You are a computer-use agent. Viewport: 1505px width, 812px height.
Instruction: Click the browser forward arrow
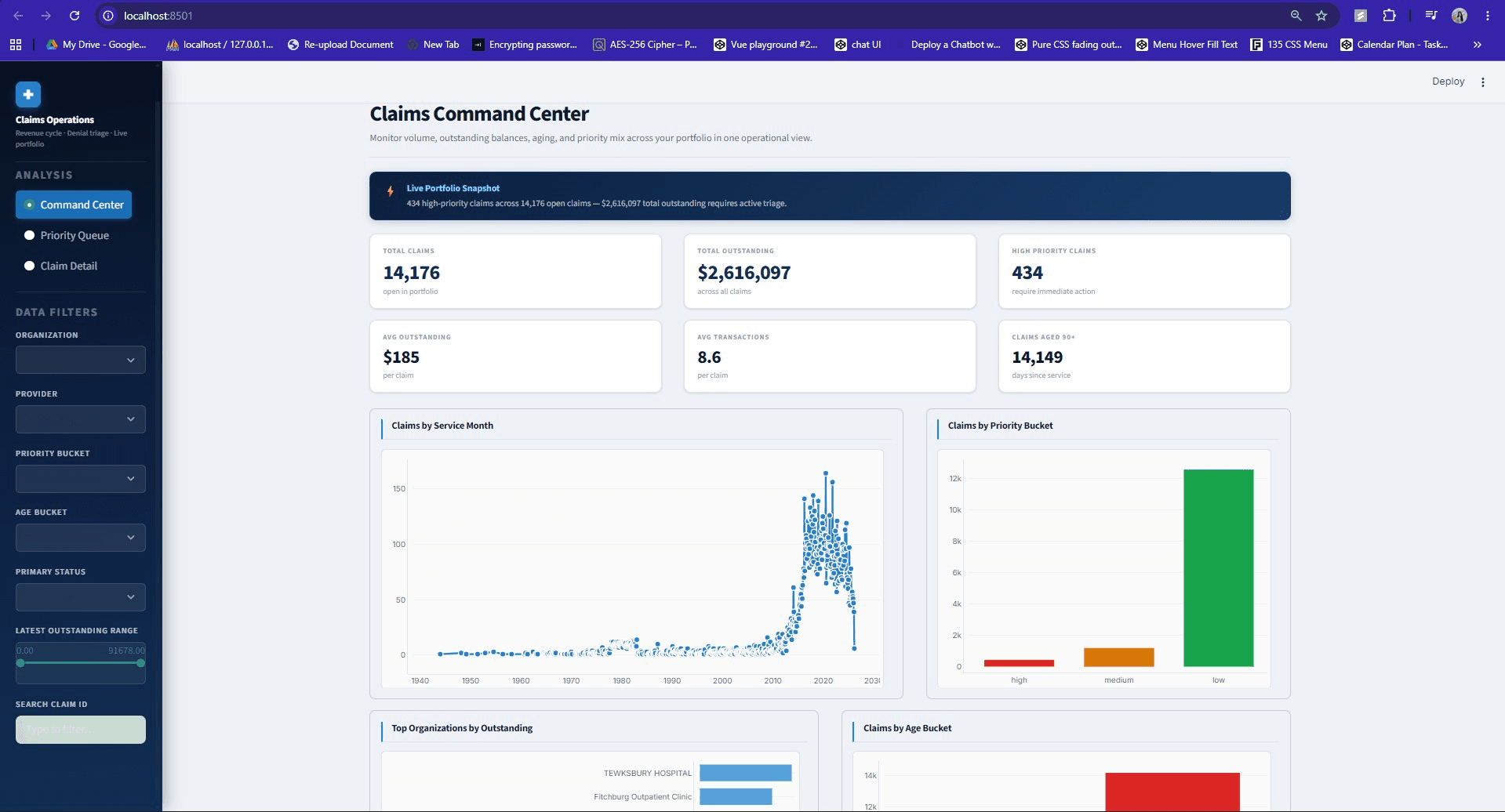[46, 16]
